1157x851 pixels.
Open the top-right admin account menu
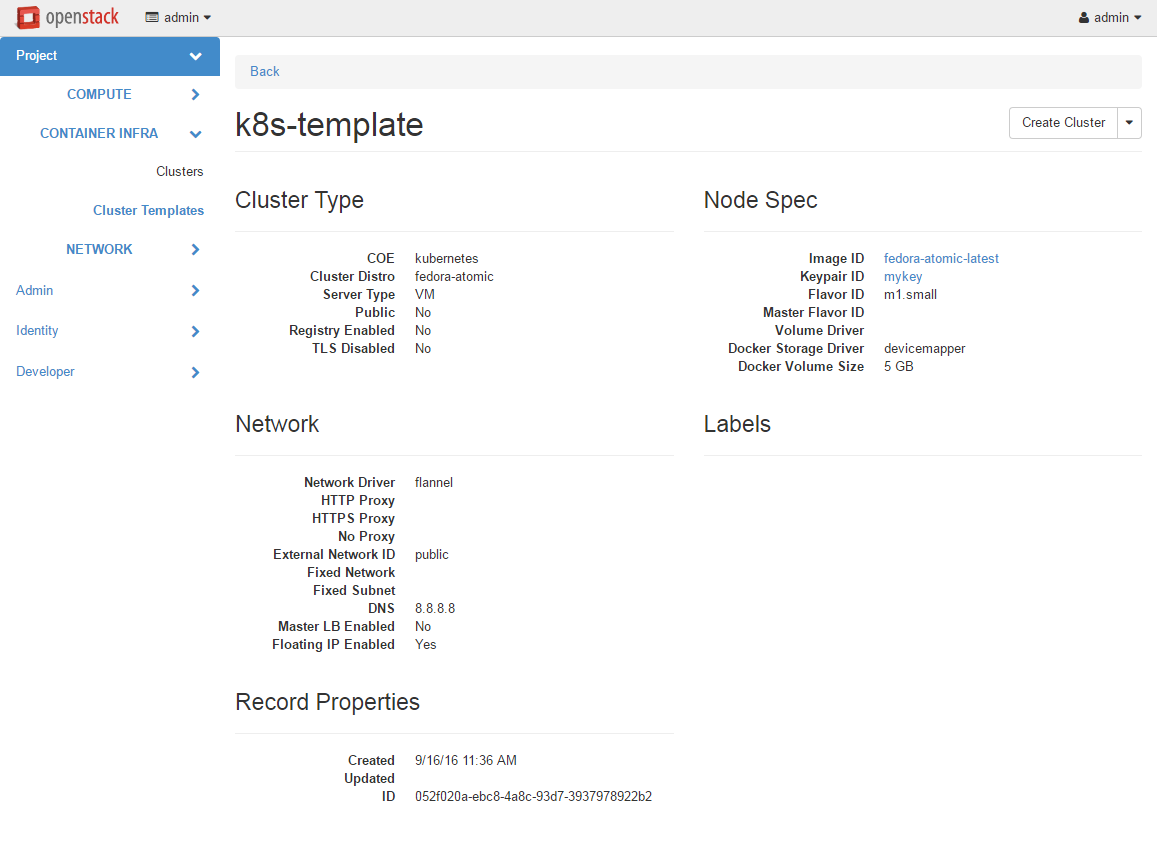click(1110, 17)
